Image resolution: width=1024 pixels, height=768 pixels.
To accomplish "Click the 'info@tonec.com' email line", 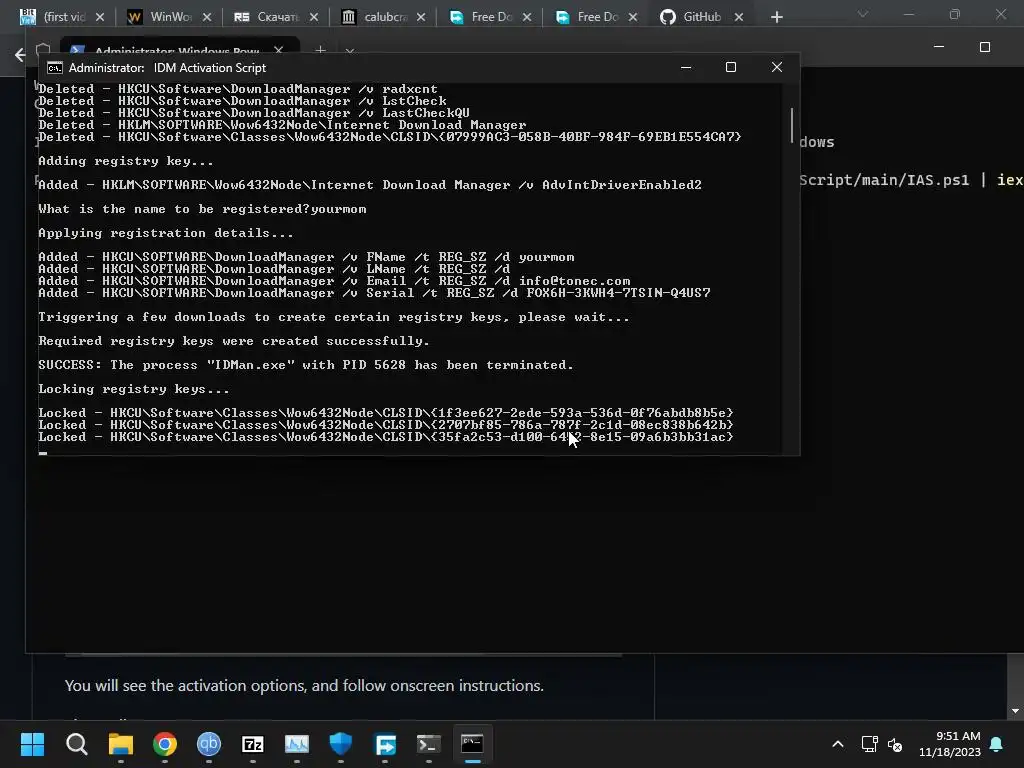I will pyautogui.click(x=334, y=281).
